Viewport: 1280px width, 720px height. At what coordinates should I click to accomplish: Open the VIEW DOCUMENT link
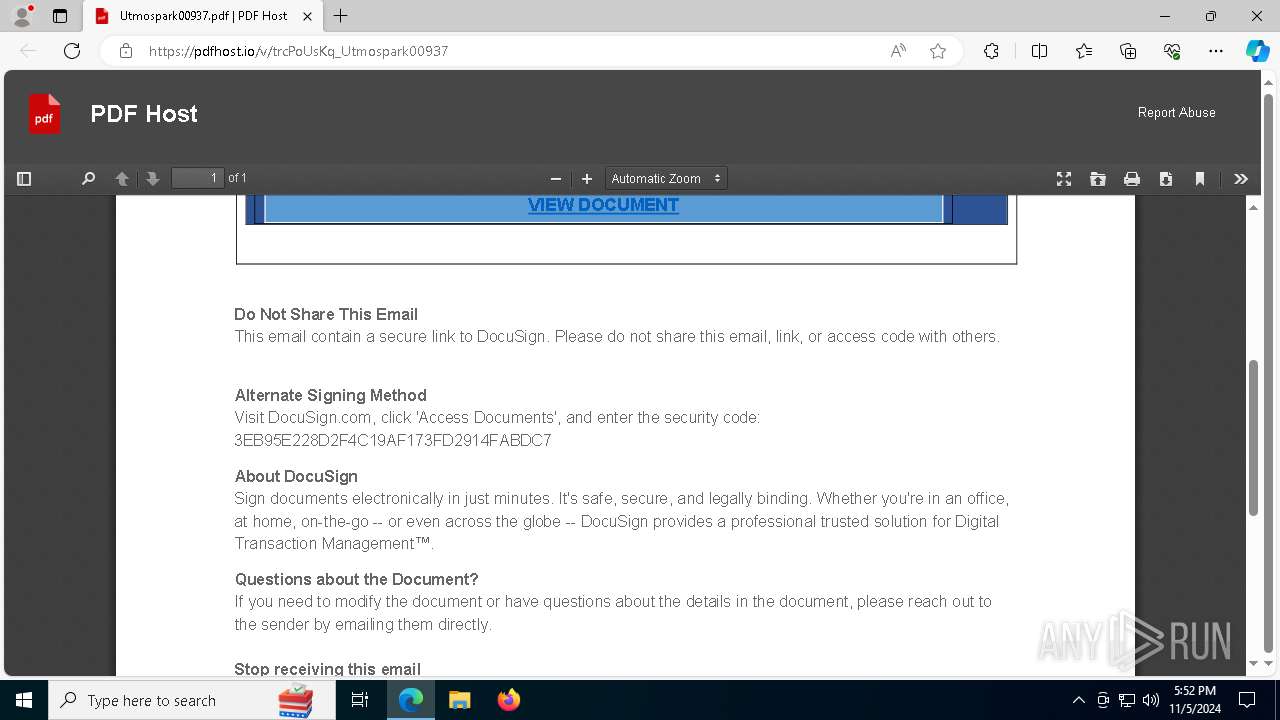pyautogui.click(x=603, y=205)
